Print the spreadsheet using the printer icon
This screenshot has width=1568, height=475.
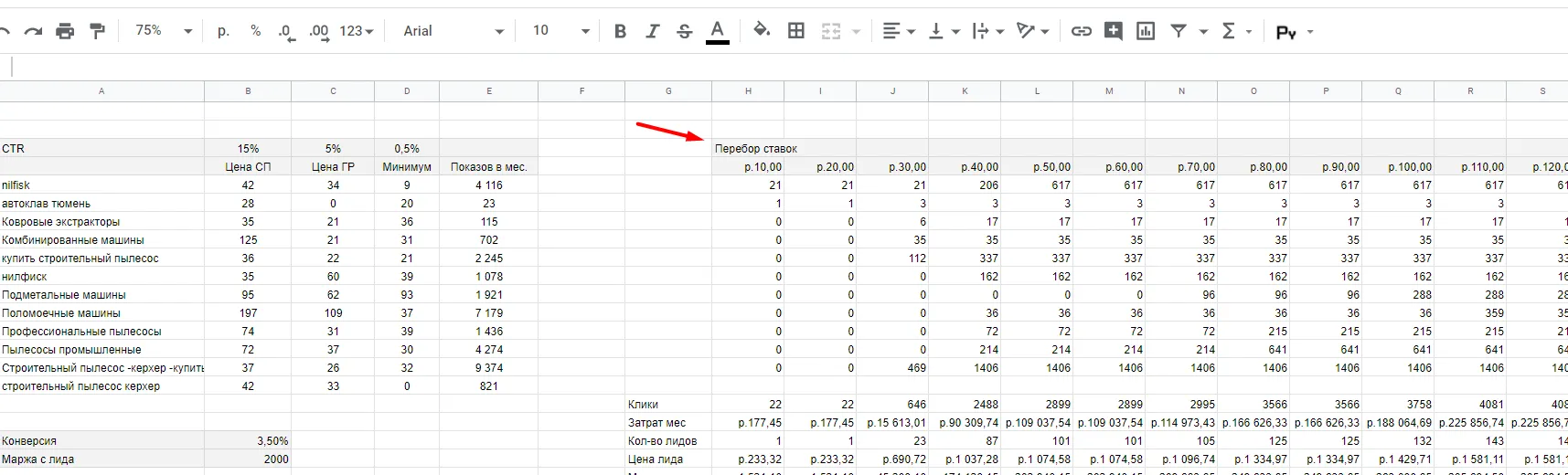click(65, 31)
